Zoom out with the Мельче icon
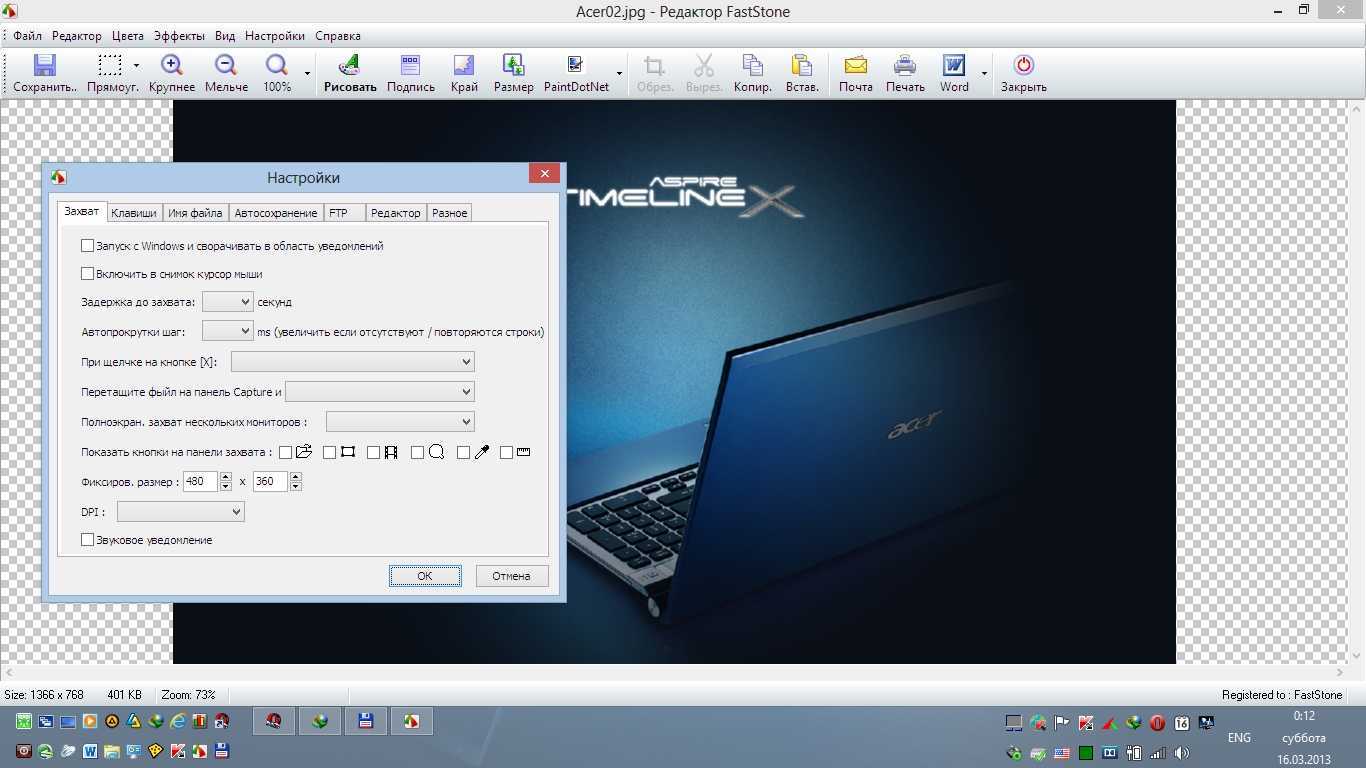1366x768 pixels. pos(226,66)
